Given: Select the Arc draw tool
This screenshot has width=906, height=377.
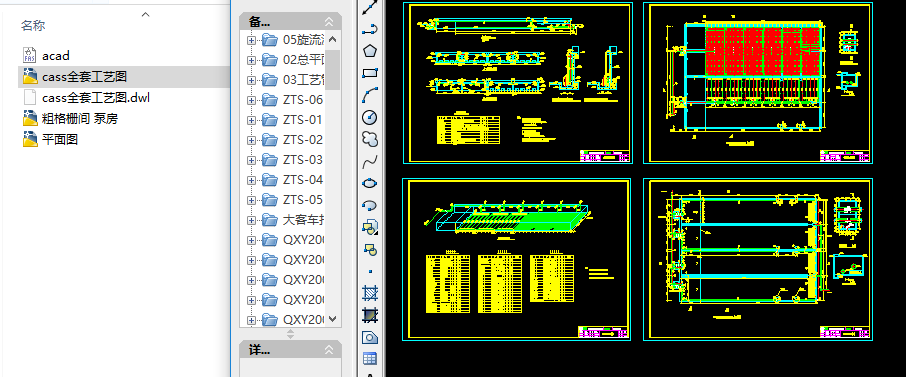Looking at the screenshot, I should pos(370,95).
